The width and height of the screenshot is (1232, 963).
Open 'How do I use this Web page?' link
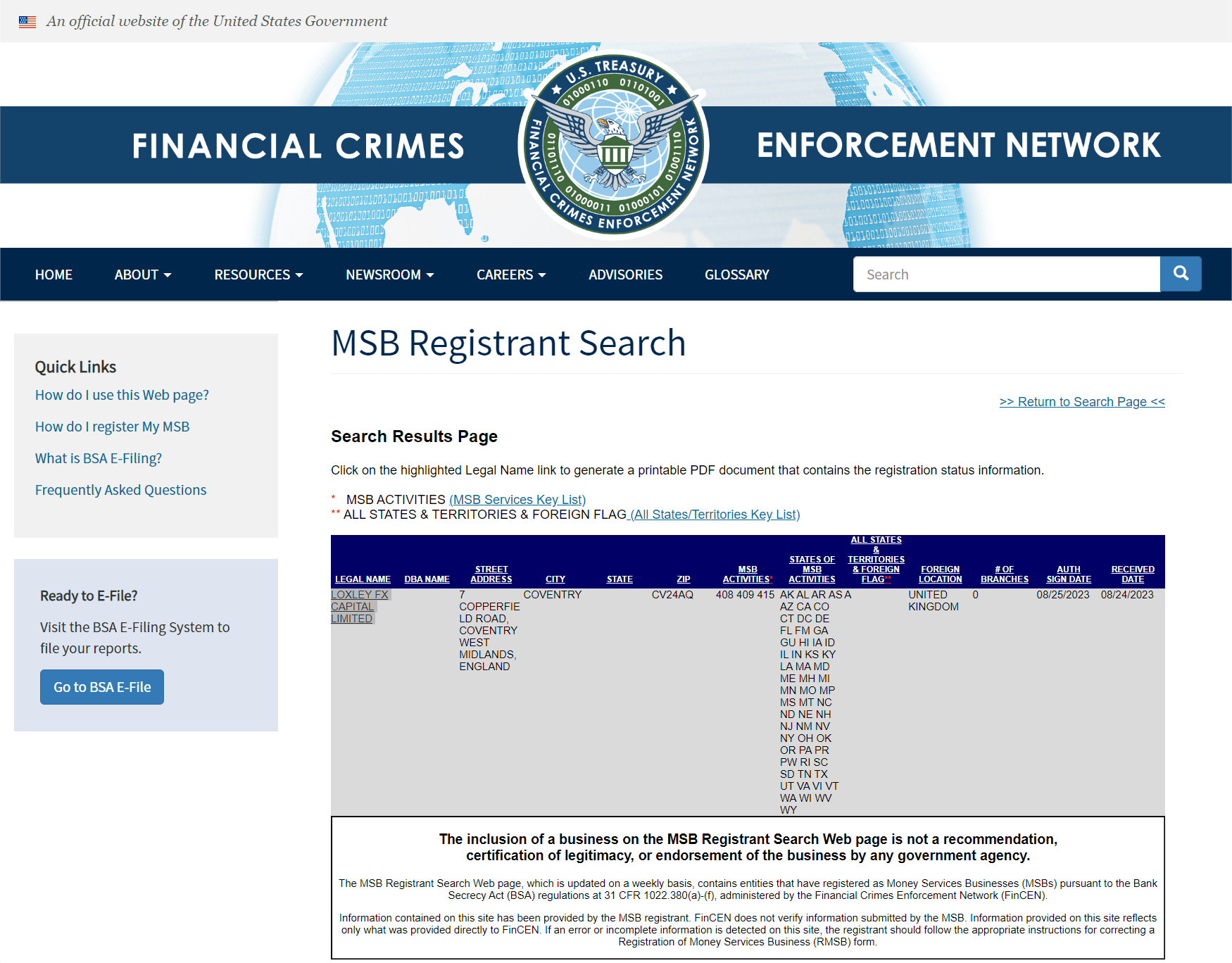[122, 395]
